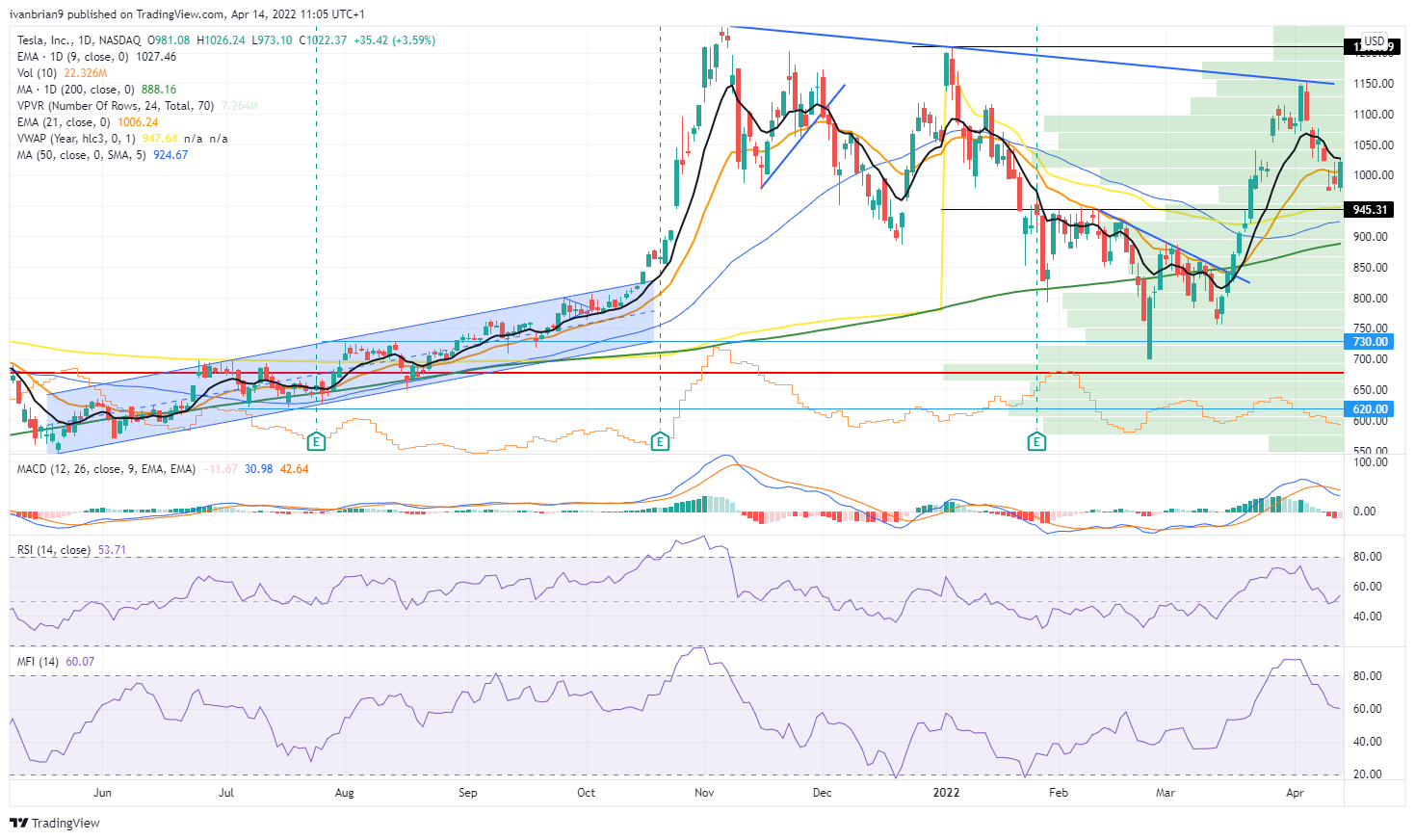The width and height of the screenshot is (1415, 840).
Task: Select the VPVR (Number Of Rows) legend entry
Action: point(116,106)
